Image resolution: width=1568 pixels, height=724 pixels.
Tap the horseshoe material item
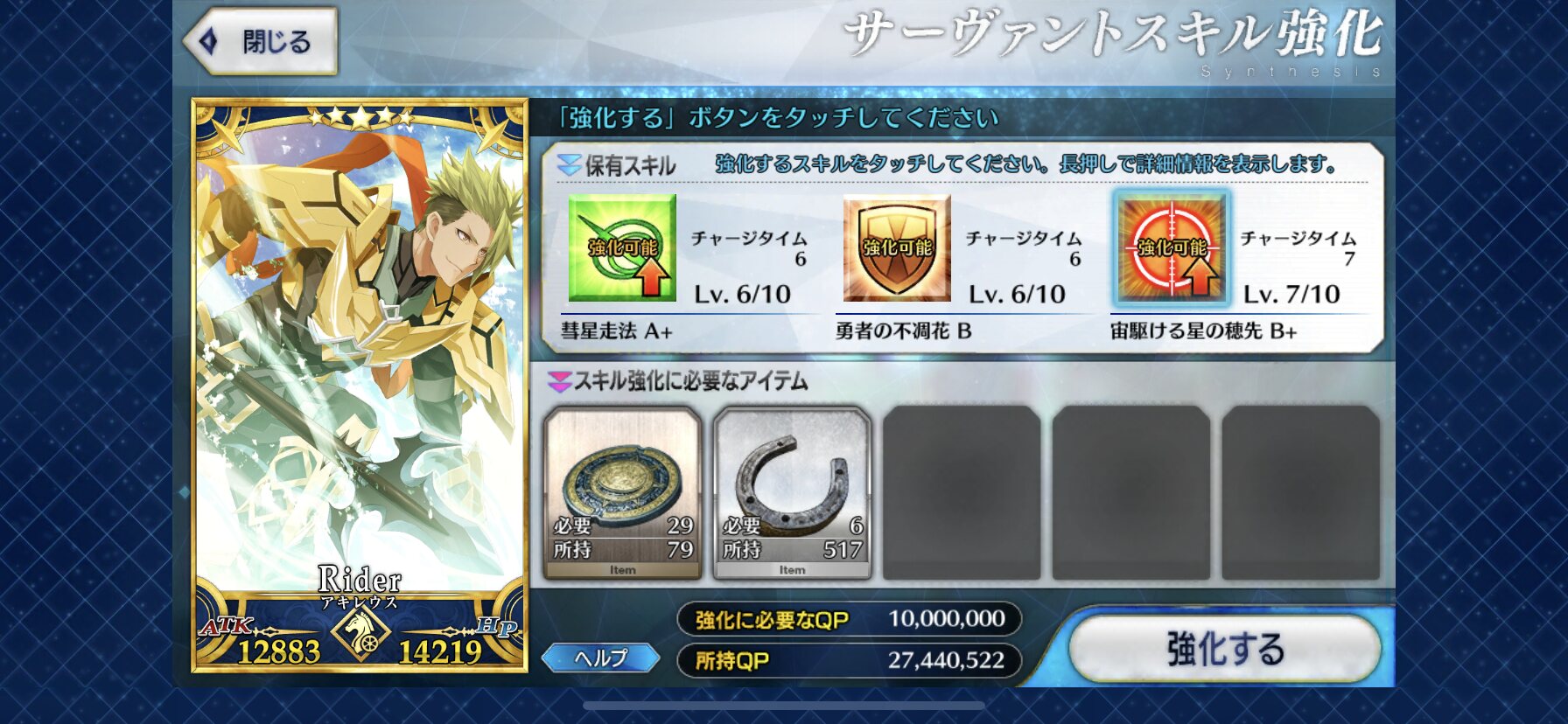click(793, 493)
